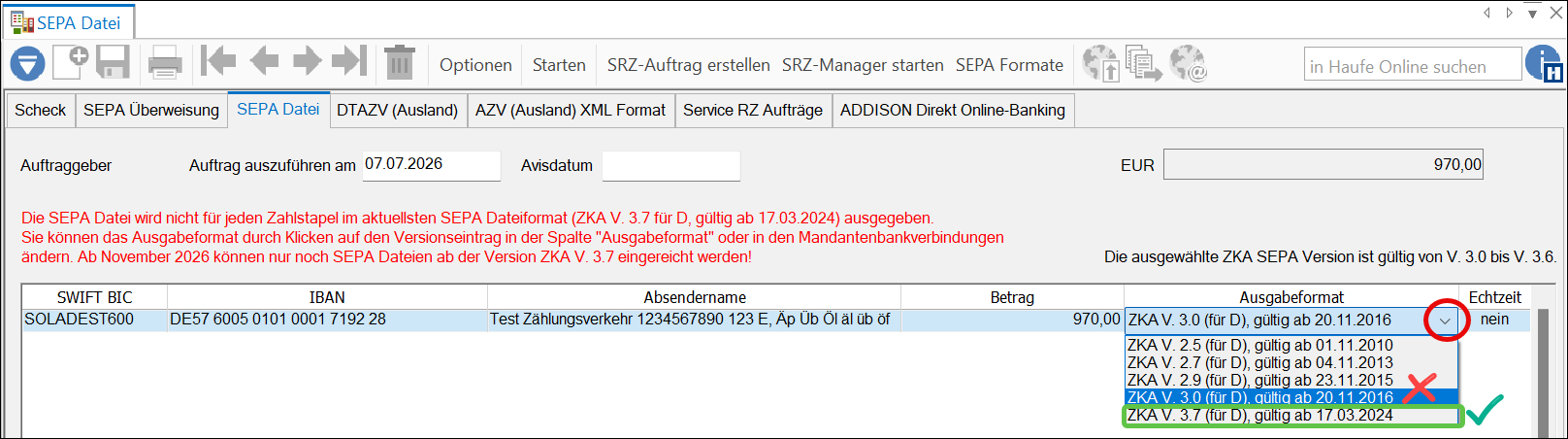This screenshot has width=1568, height=439.
Task: Click the EUR total field 970,00
Action: [x=1323, y=165]
